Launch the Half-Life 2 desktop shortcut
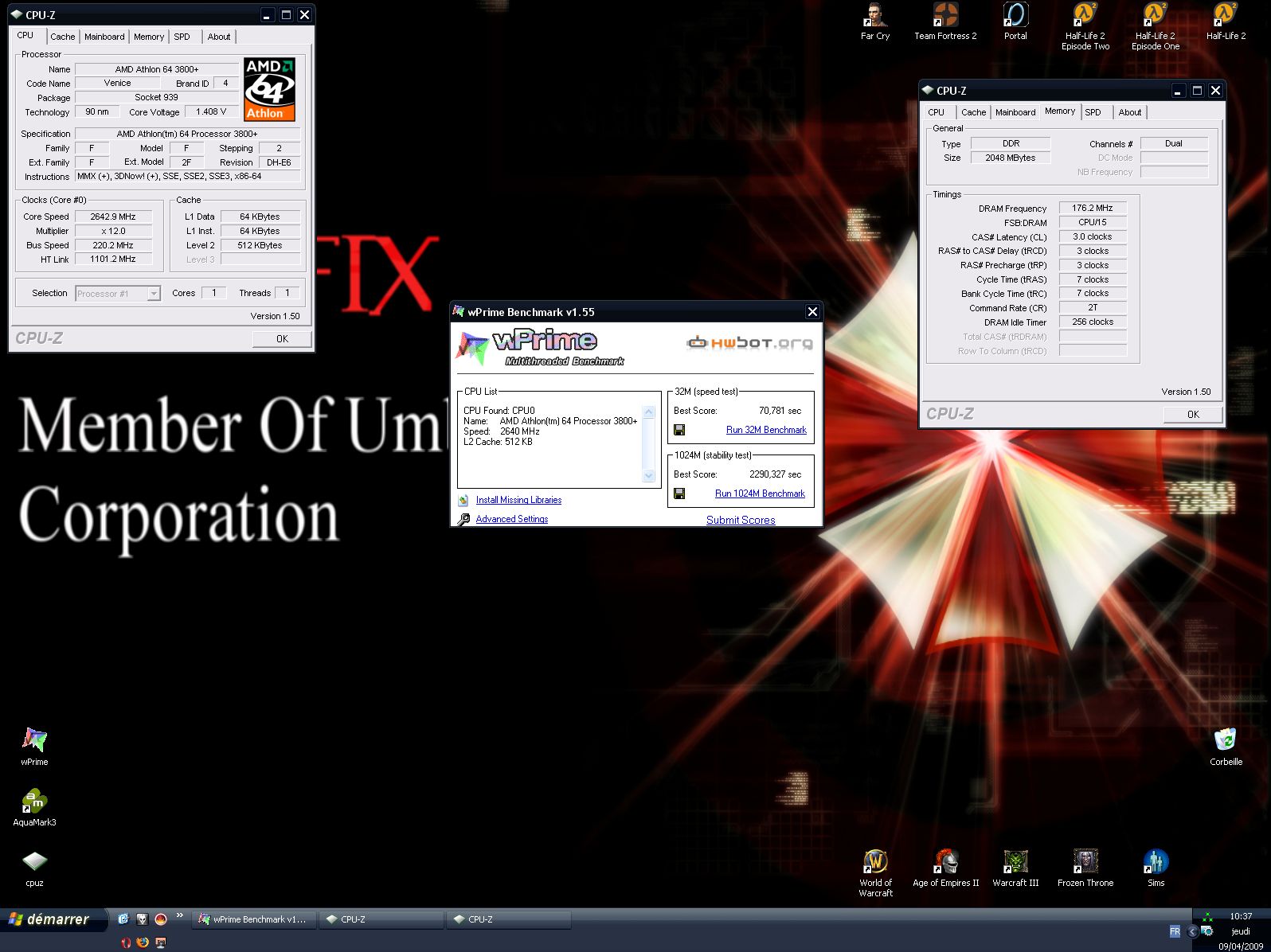This screenshot has width=1271, height=952. pyautogui.click(x=1226, y=21)
